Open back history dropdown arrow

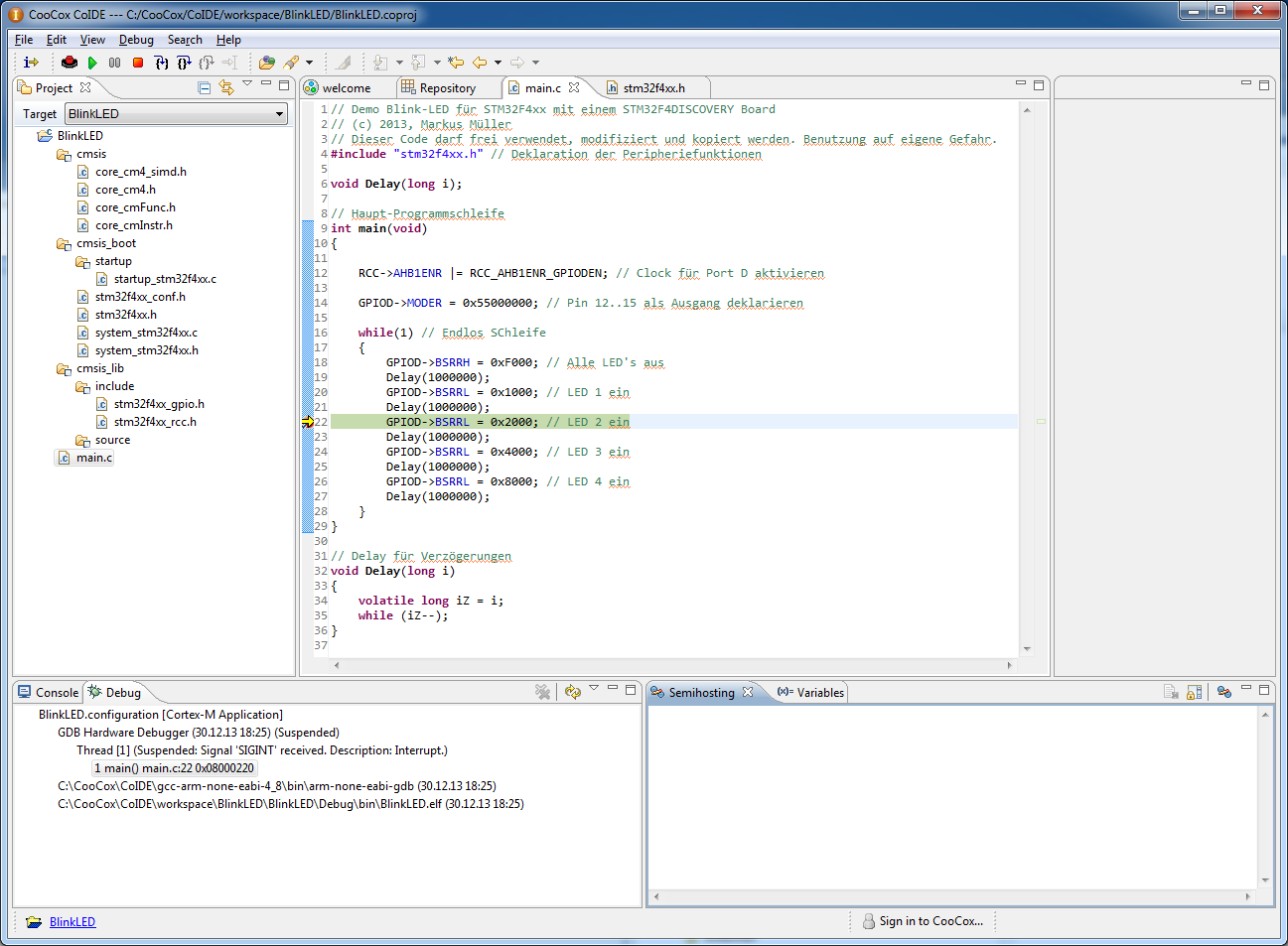coord(498,63)
